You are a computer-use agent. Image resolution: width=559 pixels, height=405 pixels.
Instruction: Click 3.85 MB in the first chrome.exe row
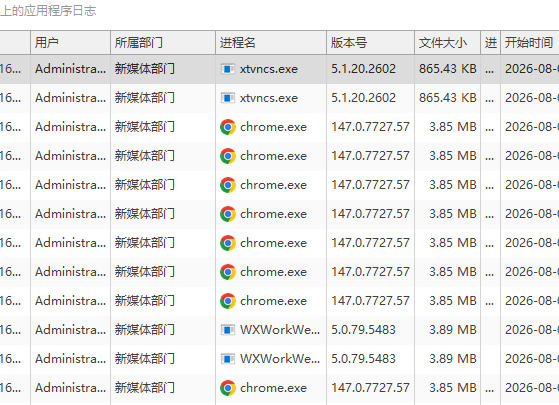453,127
